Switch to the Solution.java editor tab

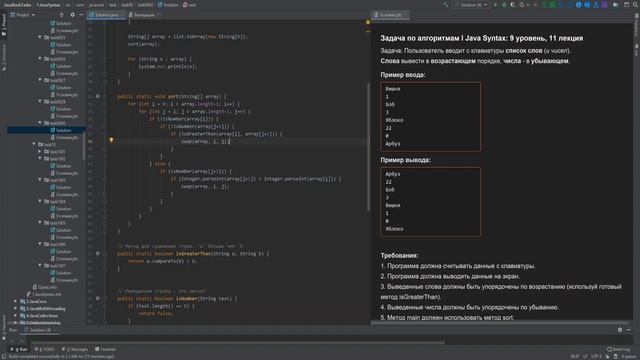click(106, 15)
